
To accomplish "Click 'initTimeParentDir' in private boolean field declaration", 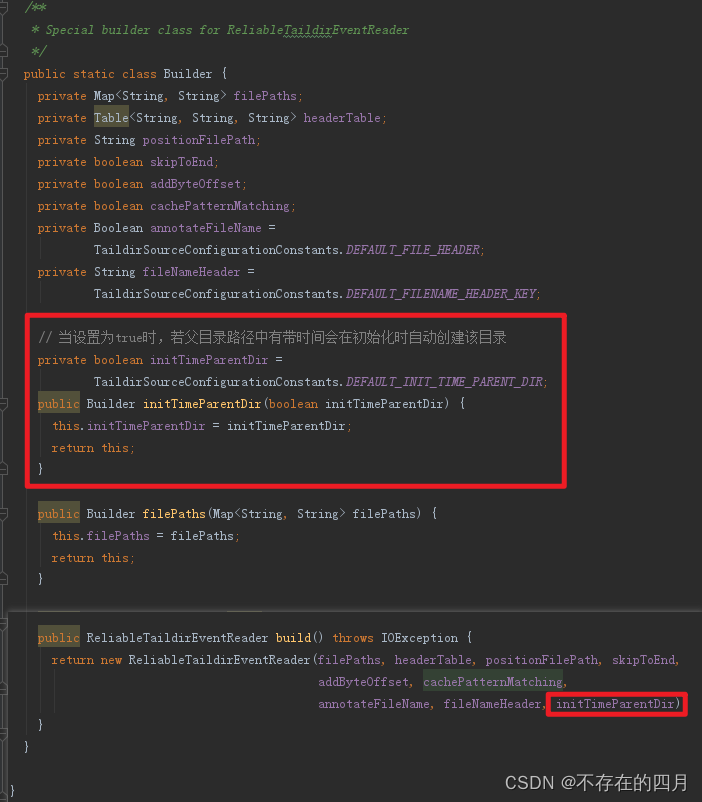I will [209, 360].
